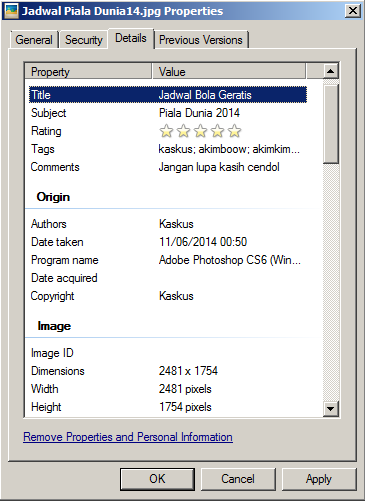
Task: Set rating to two stars
Action: coord(183,131)
